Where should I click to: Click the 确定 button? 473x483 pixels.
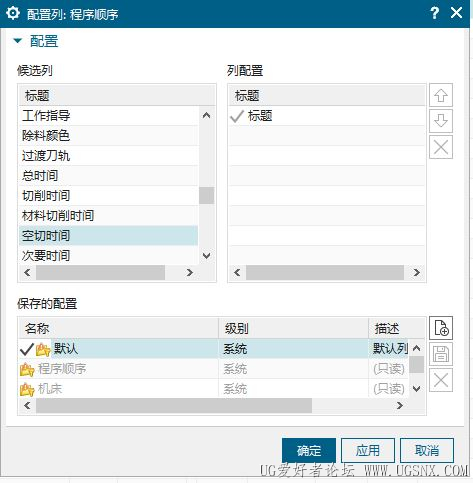coord(309,451)
